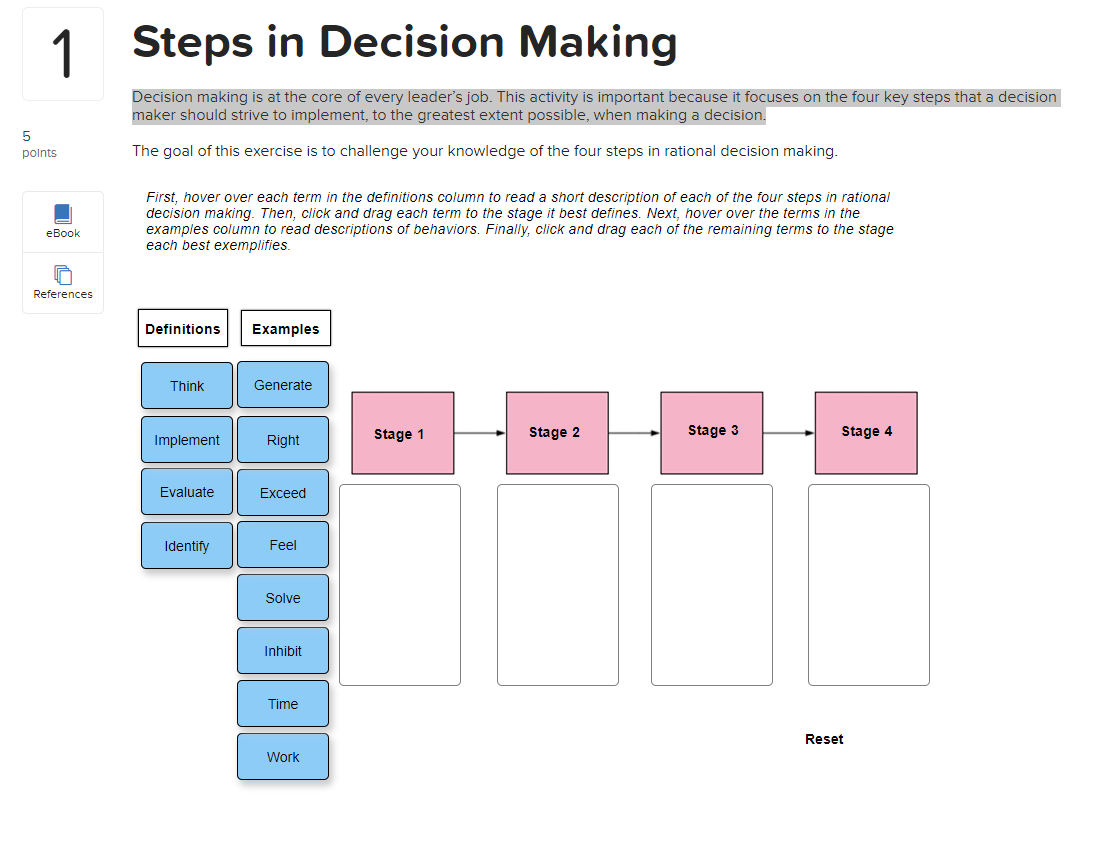Click the Work example tile
The image size is (1099, 849).
point(283,756)
